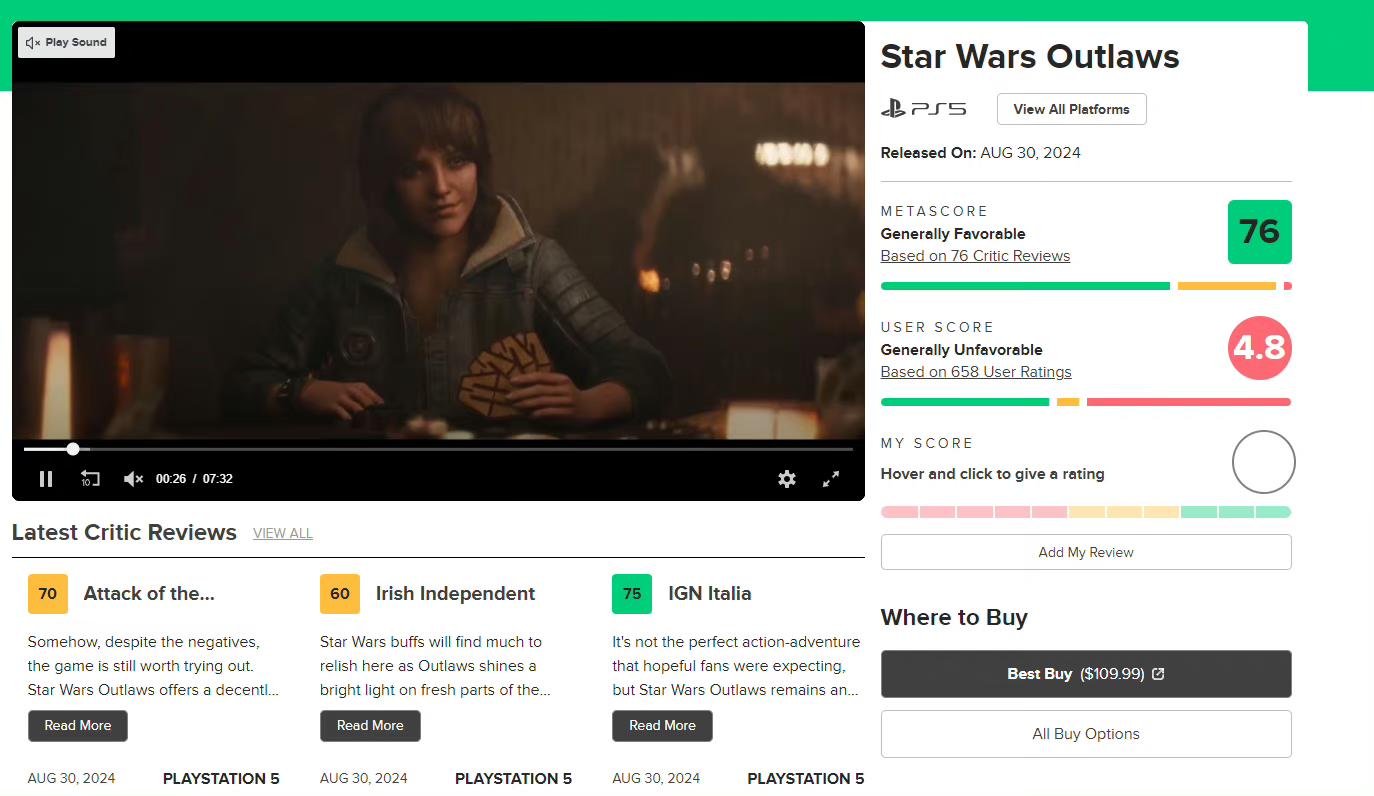The width and height of the screenshot is (1374, 796).
Task: Expand All Buy Options
Action: click(1086, 734)
